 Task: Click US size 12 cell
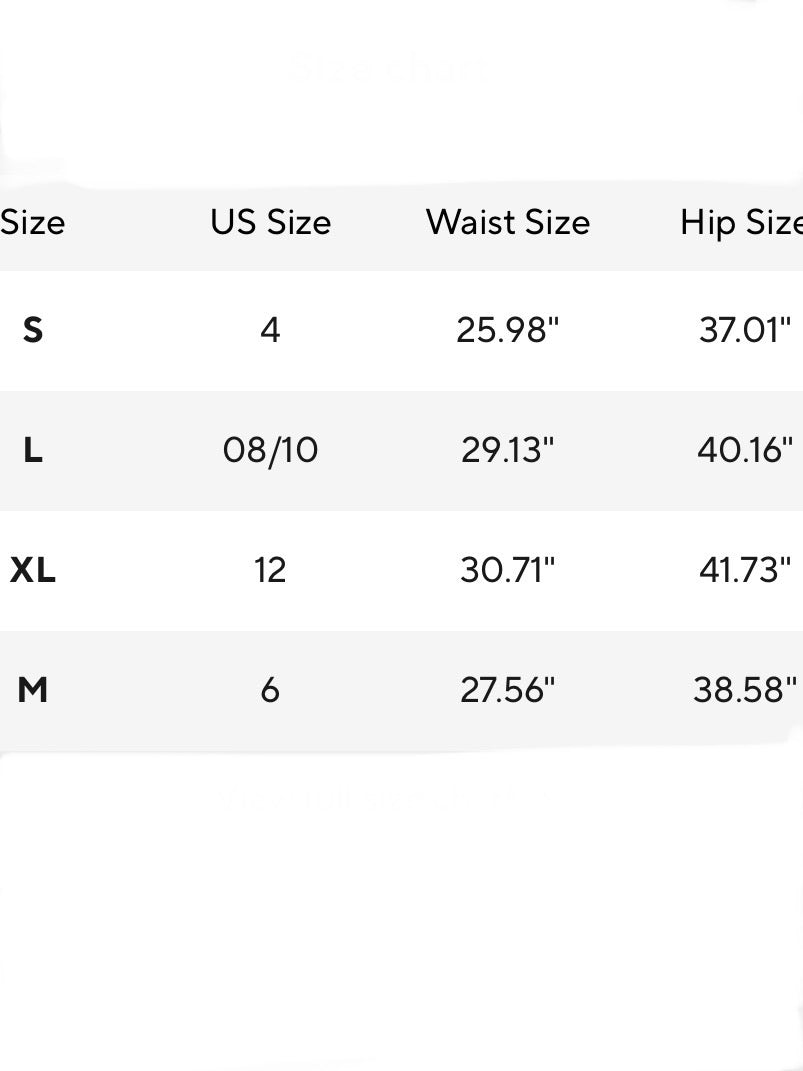point(270,570)
